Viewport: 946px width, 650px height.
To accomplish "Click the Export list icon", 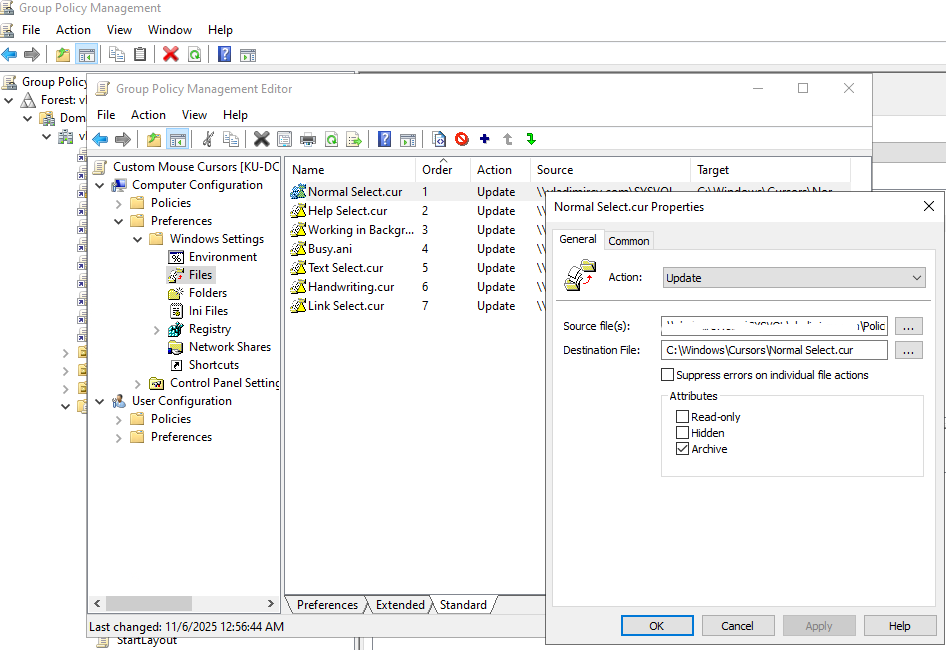I will tap(354, 139).
